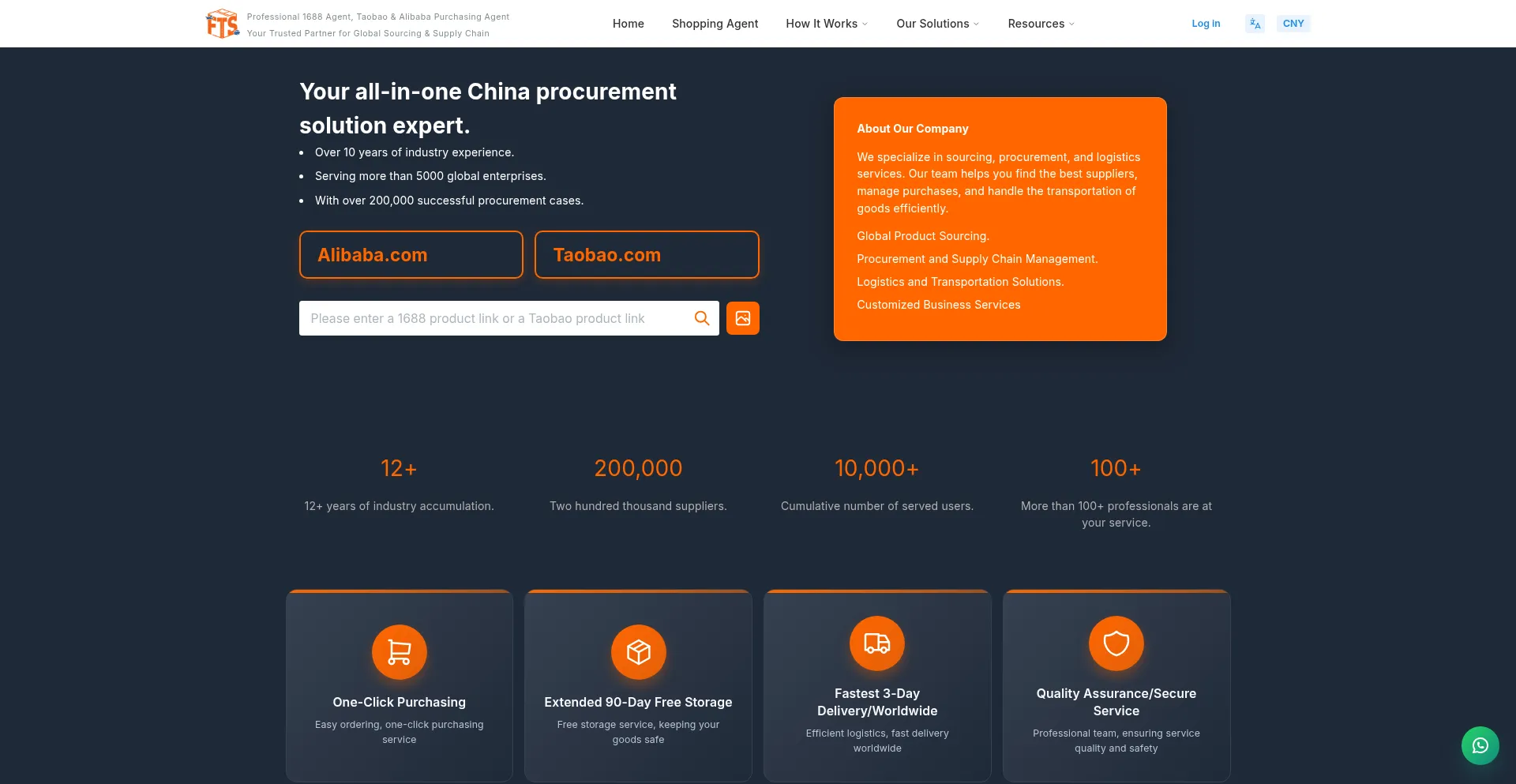
Task: Click 'Quality Assurance/Secure Service' title
Action: [x=1116, y=702]
